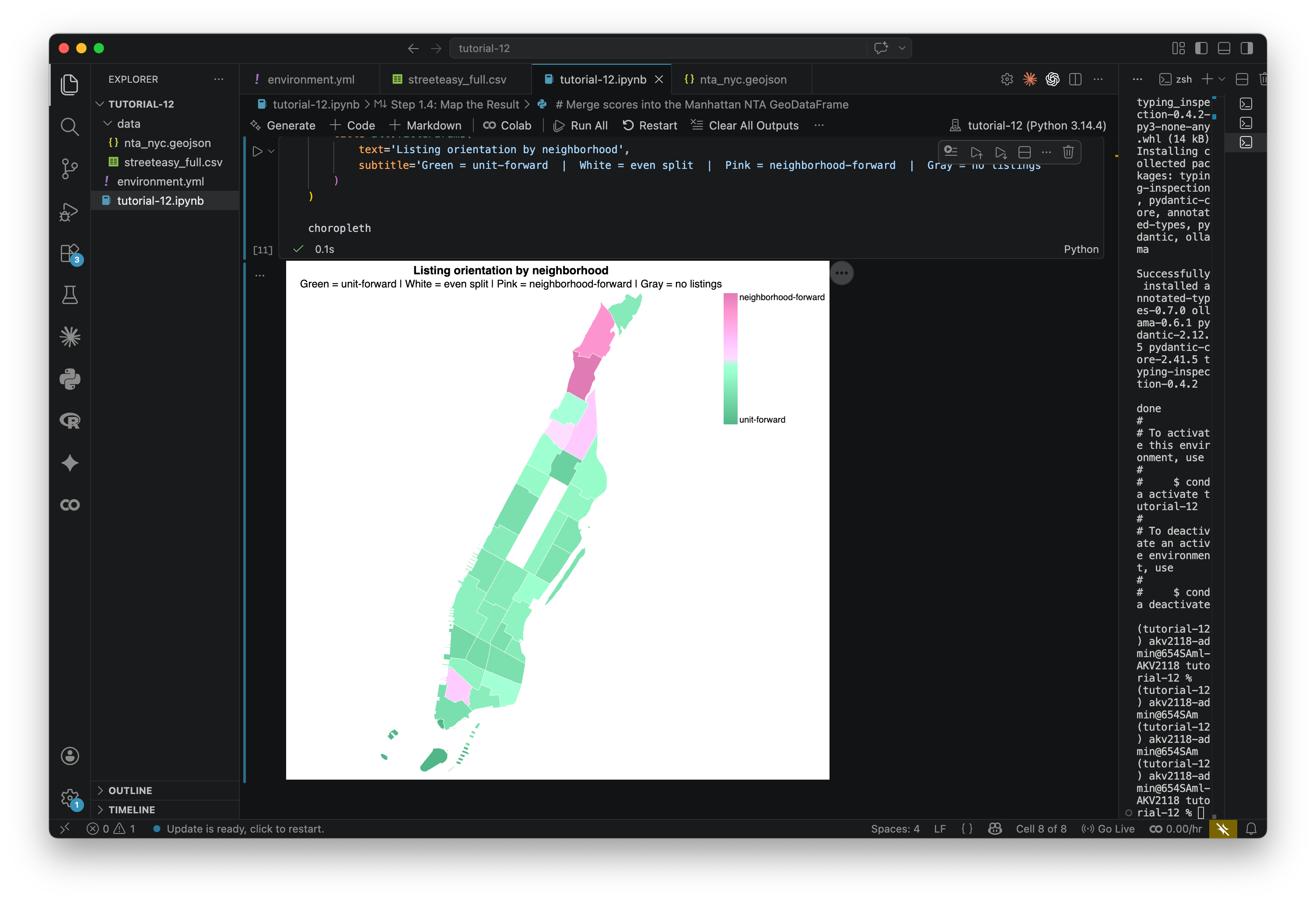Open kernel picker tutorial-12 (Python 3.14.4)

[1028, 125]
